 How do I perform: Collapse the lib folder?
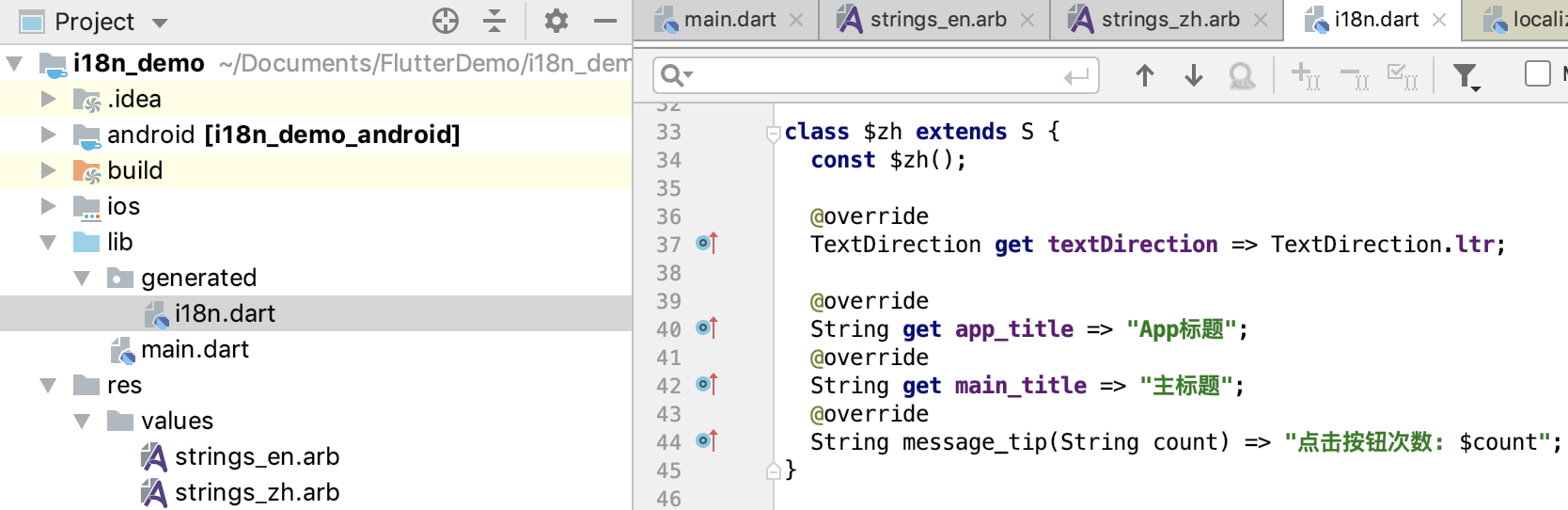(x=48, y=242)
